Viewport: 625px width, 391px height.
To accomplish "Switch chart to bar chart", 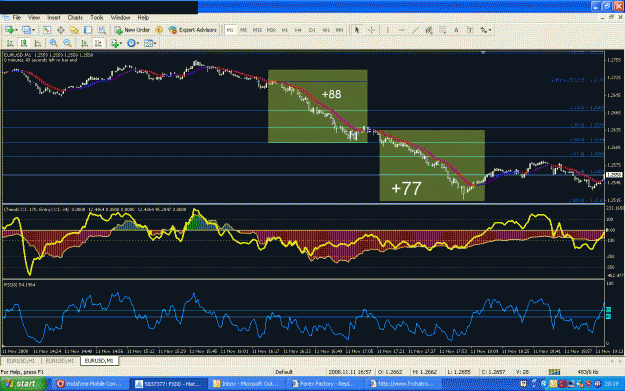I will click(10, 43).
